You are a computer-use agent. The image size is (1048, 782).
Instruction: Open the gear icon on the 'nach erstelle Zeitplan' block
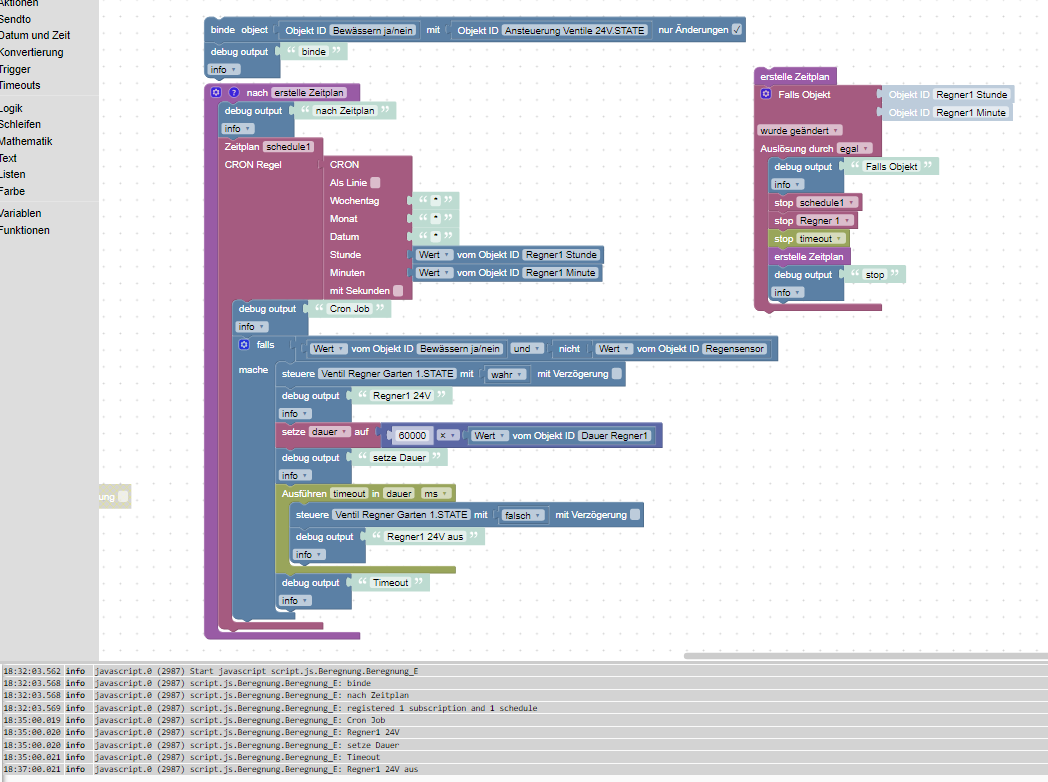point(216,92)
